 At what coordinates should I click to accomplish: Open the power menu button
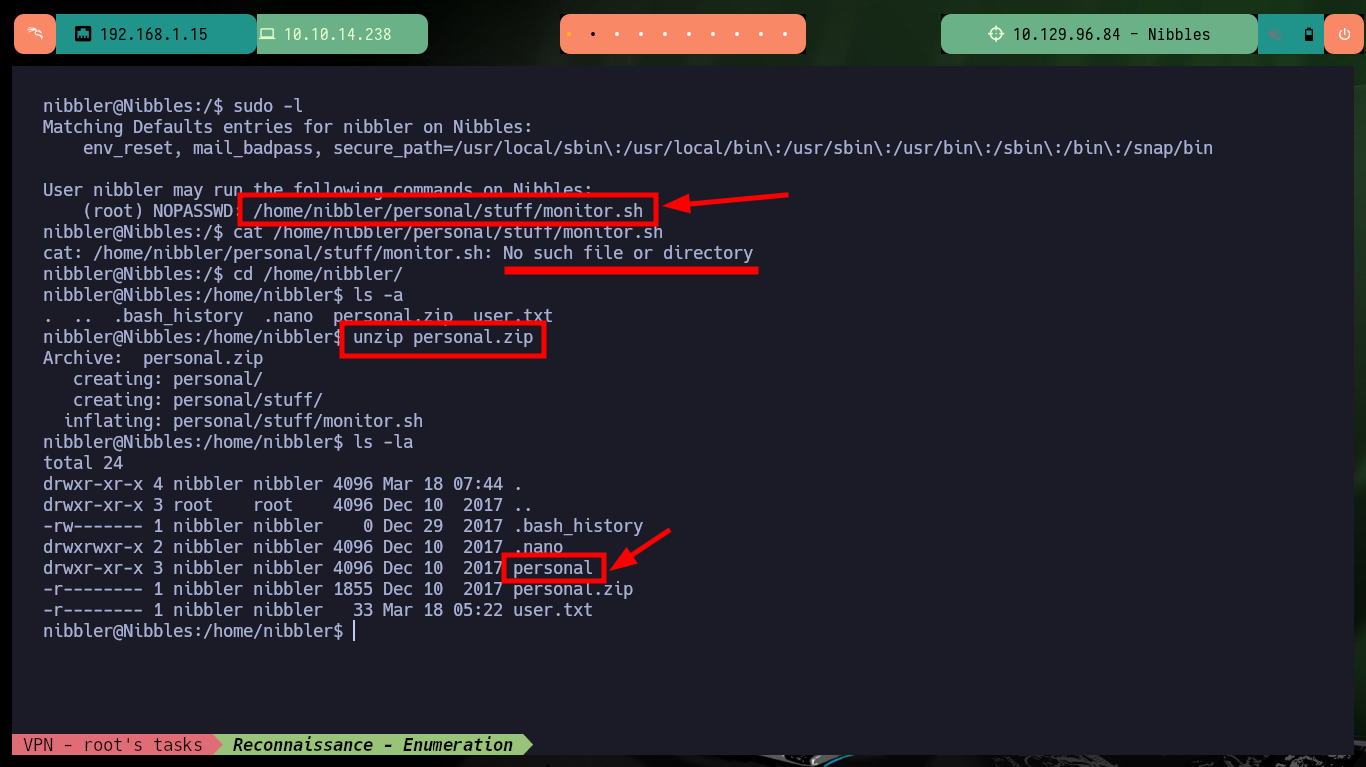(x=1343, y=34)
